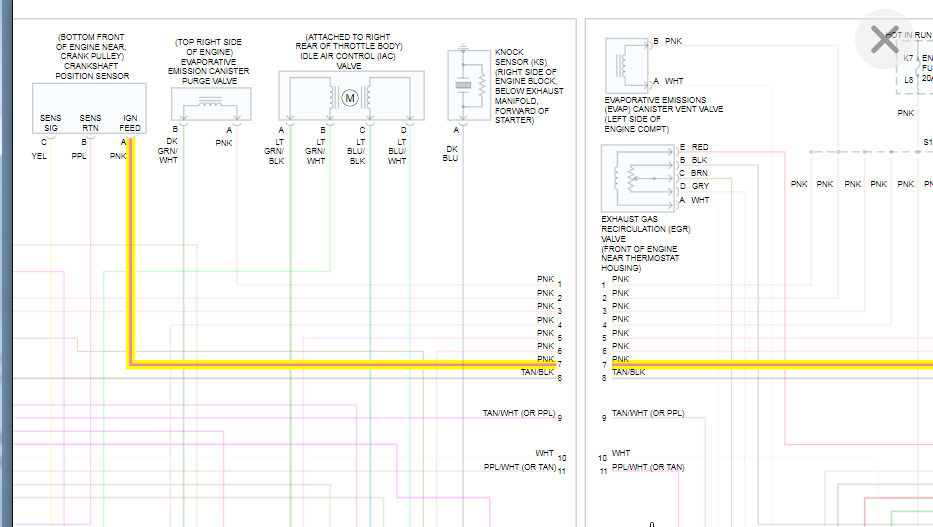Click the EVAP purge valve coil symbol
Viewport: 933px width, 527px height.
211,104
